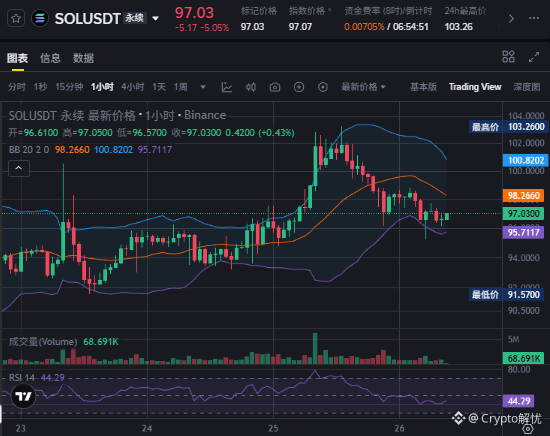The image size is (550, 436).
Task: Click the 最低价 91.5700 marker
Action: (506, 295)
